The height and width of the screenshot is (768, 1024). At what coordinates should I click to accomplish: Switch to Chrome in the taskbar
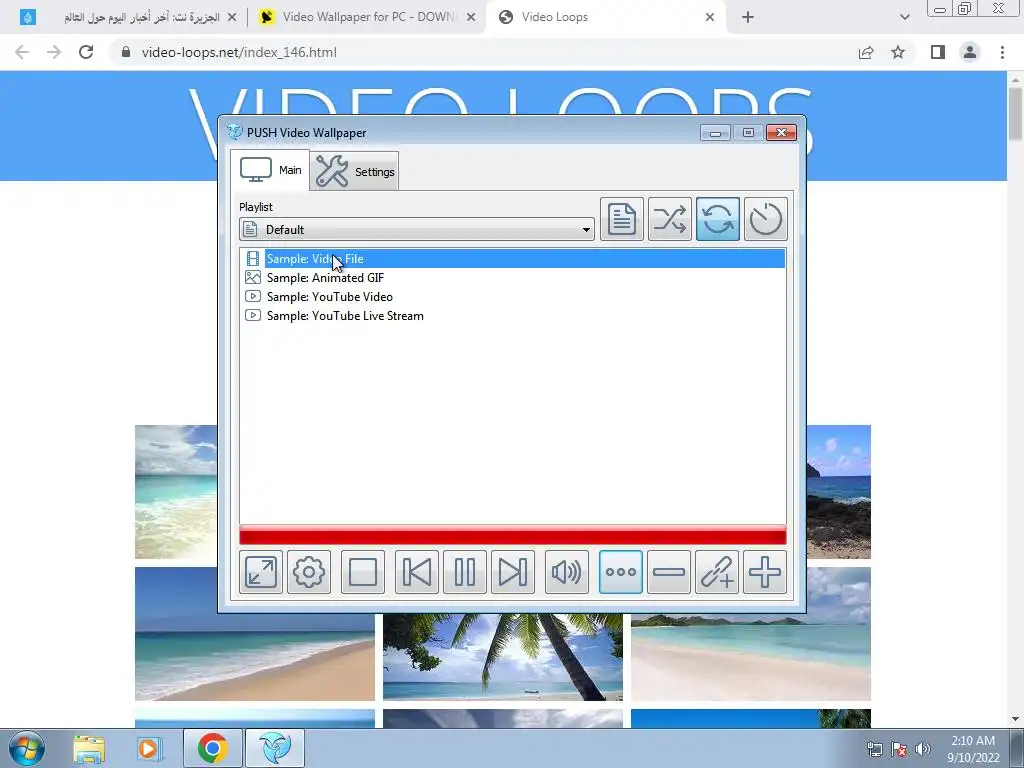[213, 748]
